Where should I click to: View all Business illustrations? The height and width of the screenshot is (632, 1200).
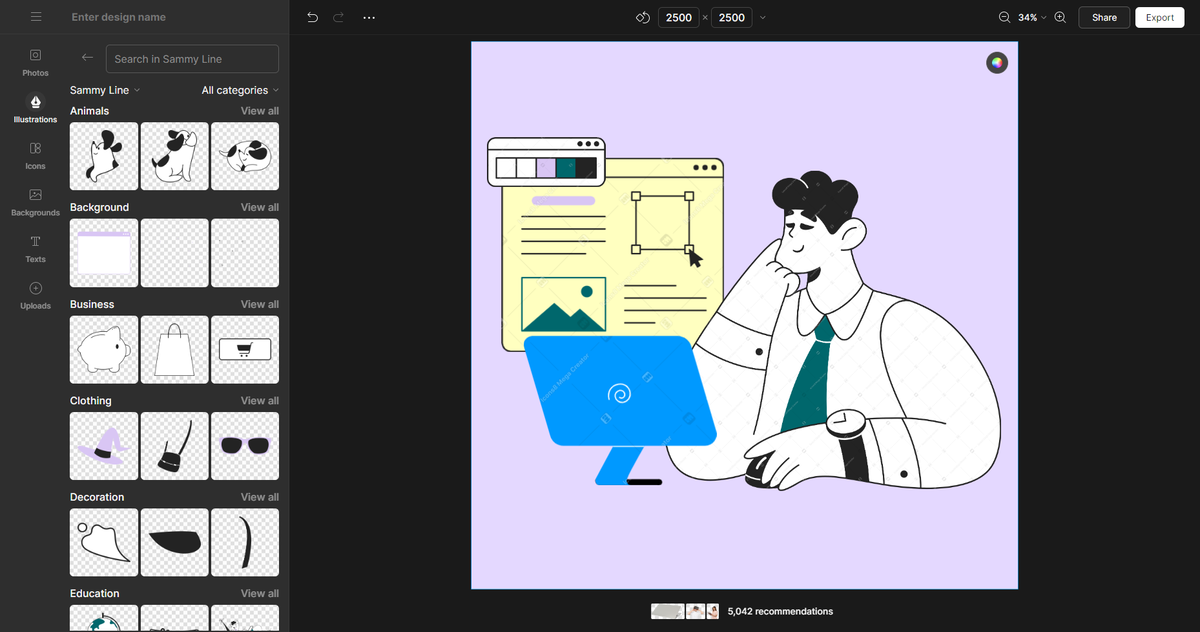click(x=260, y=304)
